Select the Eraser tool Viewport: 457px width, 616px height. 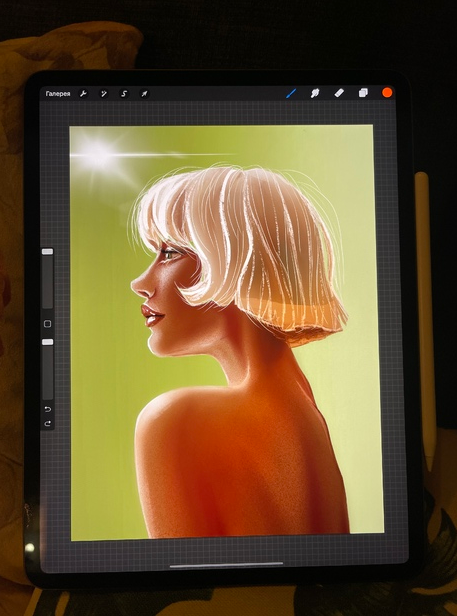tap(339, 93)
